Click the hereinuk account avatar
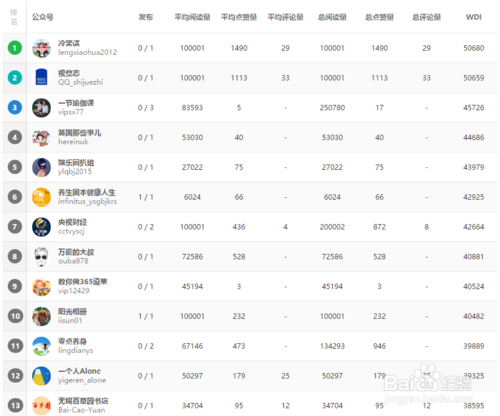Screen dimensions: 500x416 41,137
